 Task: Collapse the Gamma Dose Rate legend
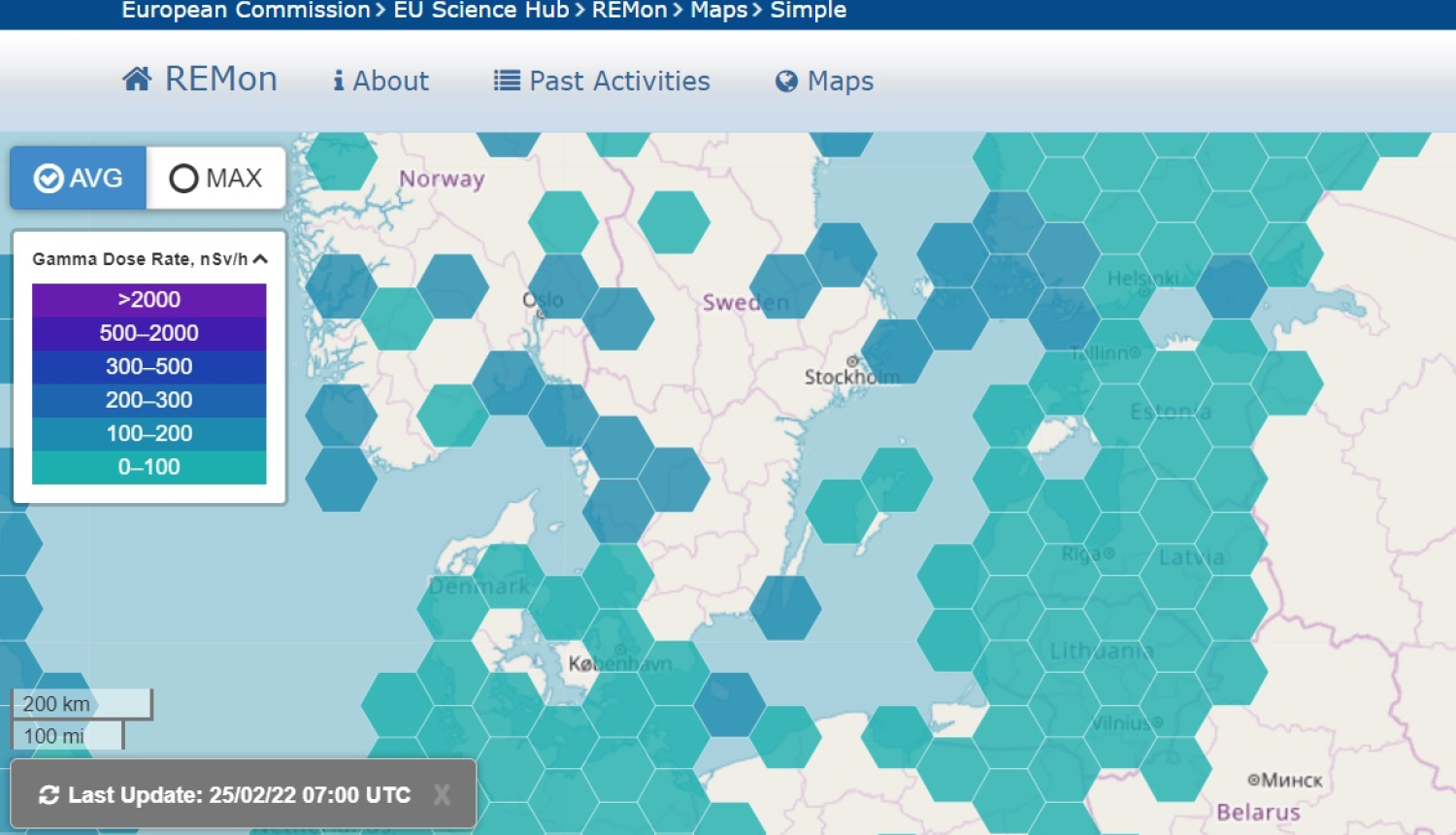pos(260,259)
